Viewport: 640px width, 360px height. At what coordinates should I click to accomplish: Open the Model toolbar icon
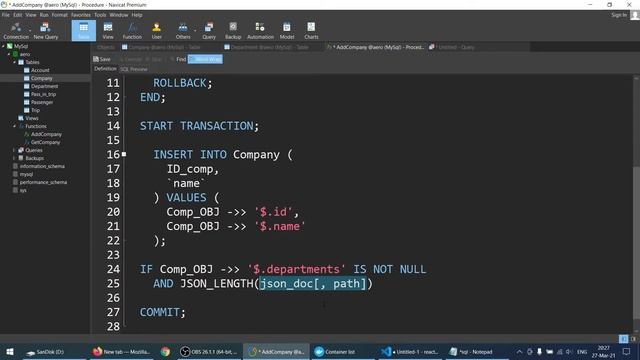(x=287, y=31)
